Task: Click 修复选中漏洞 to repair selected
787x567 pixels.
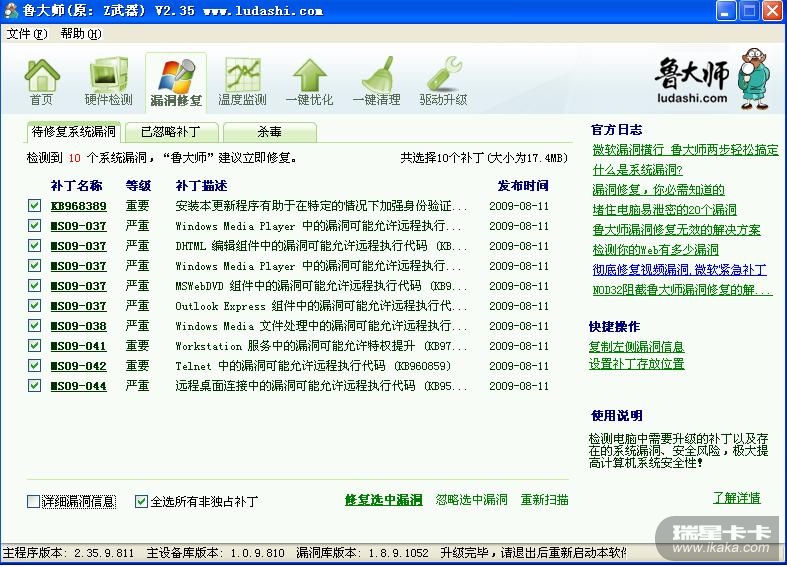Action: [383, 500]
